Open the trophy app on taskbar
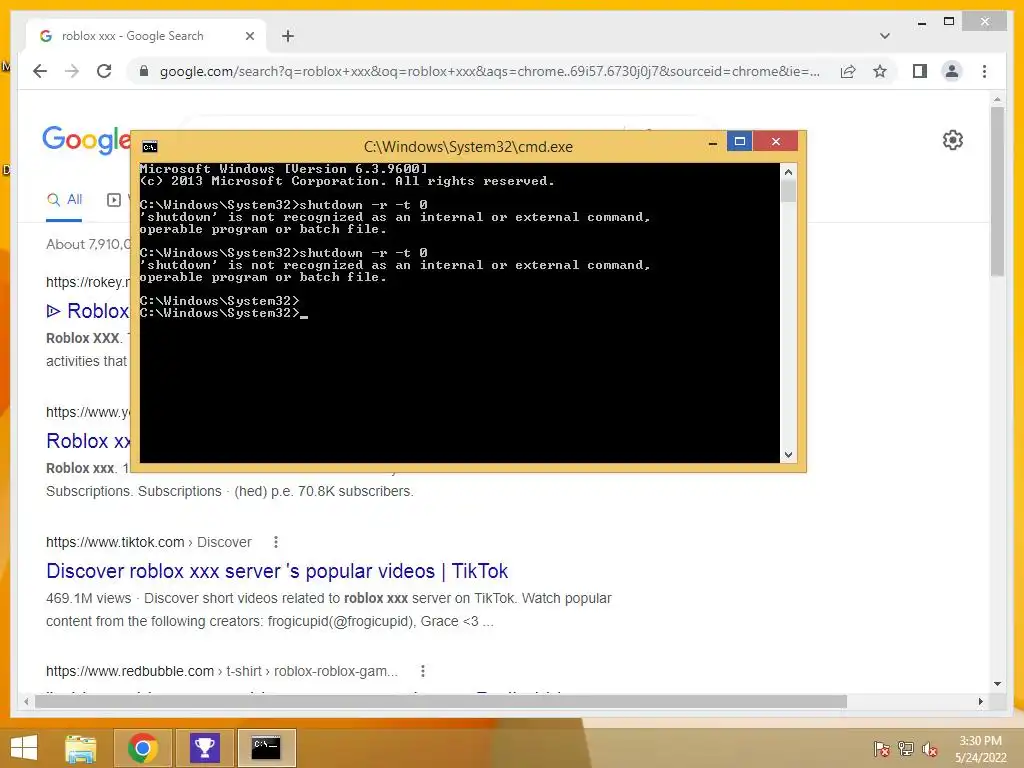The image size is (1024, 768). click(x=204, y=748)
